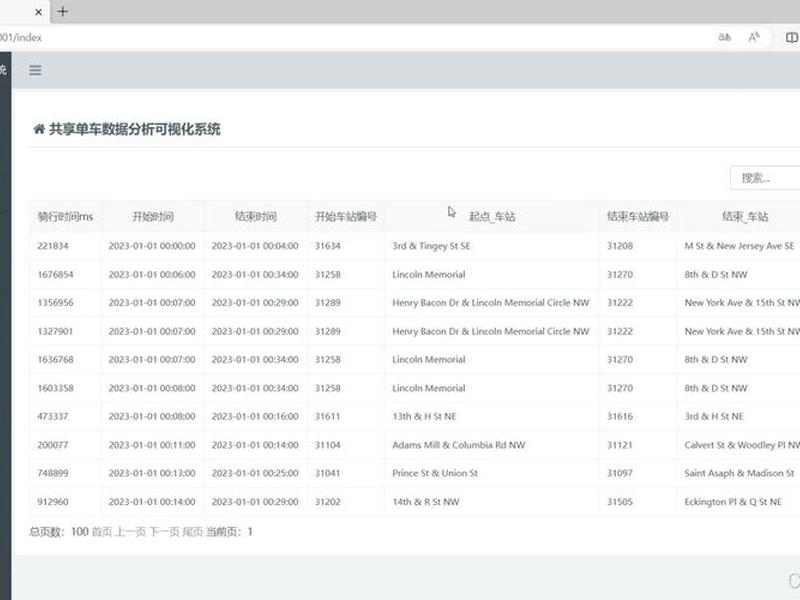The image size is (800, 600).
Task: Click start time 2023-01-01 00:13:00
Action: point(152,473)
